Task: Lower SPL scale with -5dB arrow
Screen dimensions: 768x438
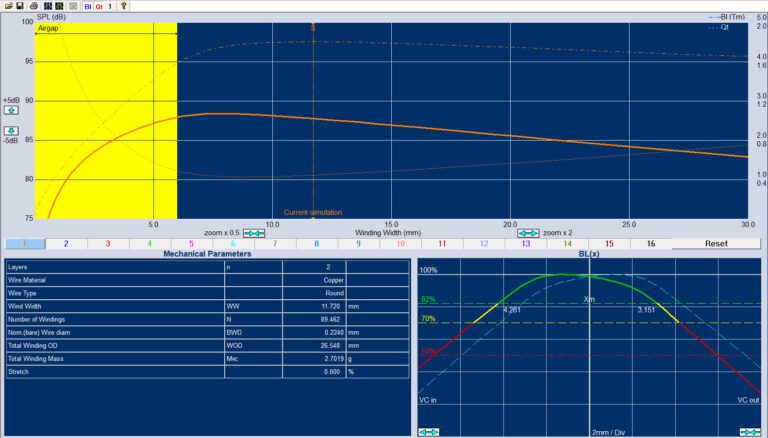Action: point(11,130)
